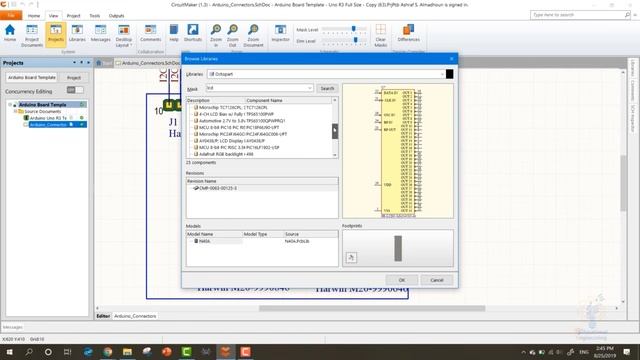Click the Search button in Browse Libraries
Screen dimensions: 640x360
point(327,88)
